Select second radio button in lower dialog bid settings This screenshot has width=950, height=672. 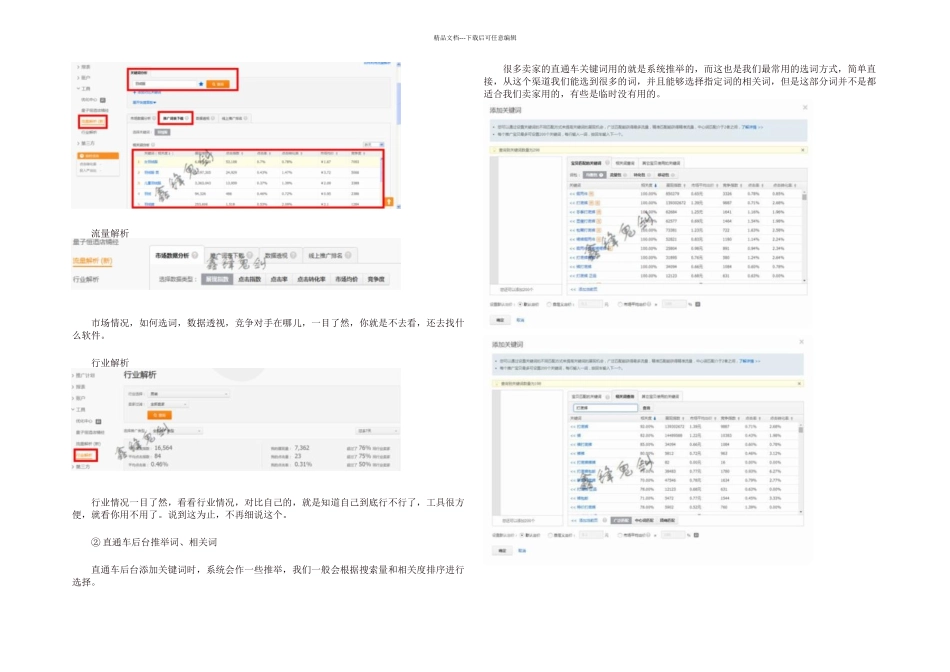pos(550,535)
